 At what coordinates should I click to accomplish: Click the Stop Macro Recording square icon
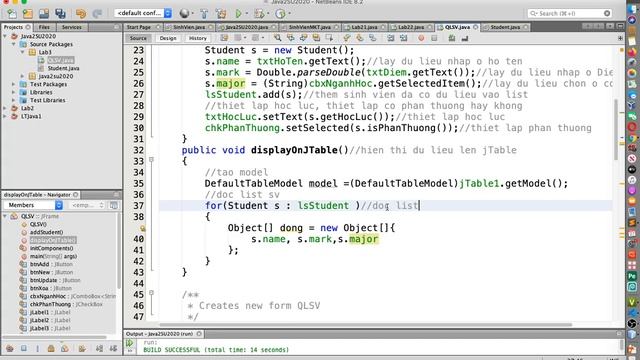coord(434,38)
